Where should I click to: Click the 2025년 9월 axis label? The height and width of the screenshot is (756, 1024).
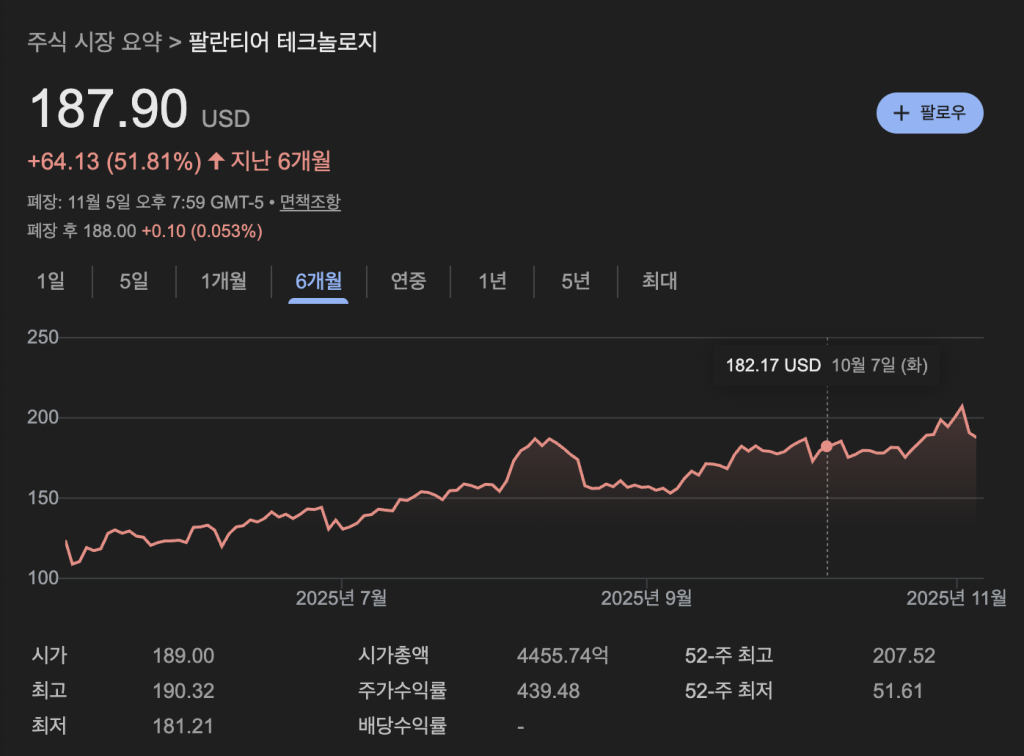646,598
